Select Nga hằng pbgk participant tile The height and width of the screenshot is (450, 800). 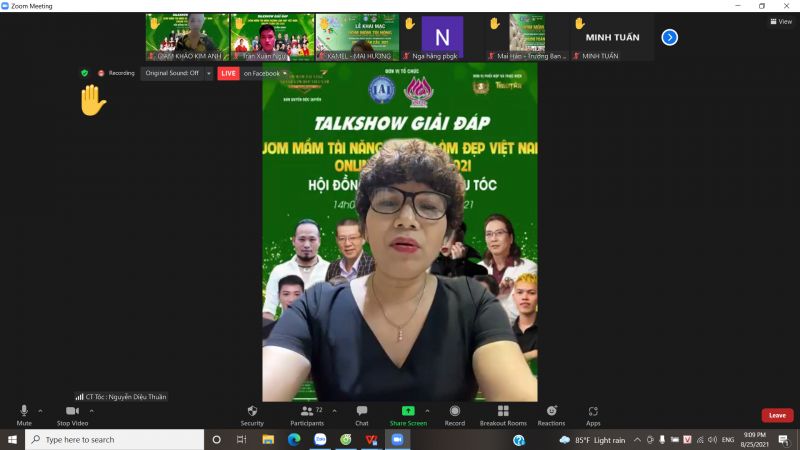442,37
